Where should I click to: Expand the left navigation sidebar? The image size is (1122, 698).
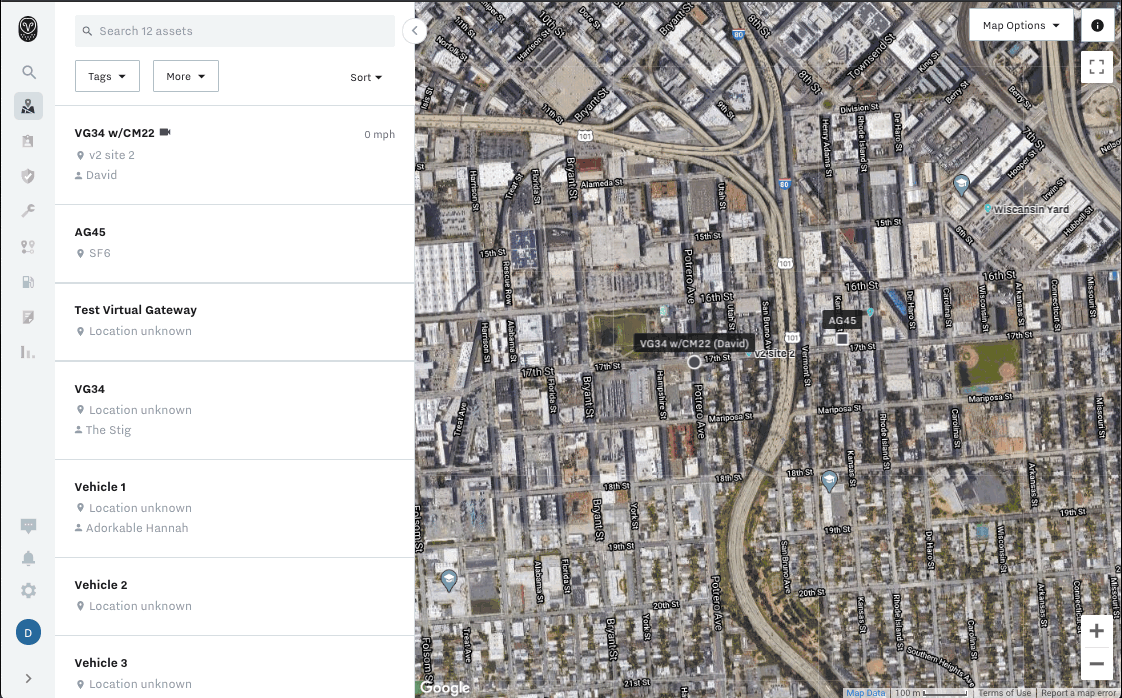28,678
